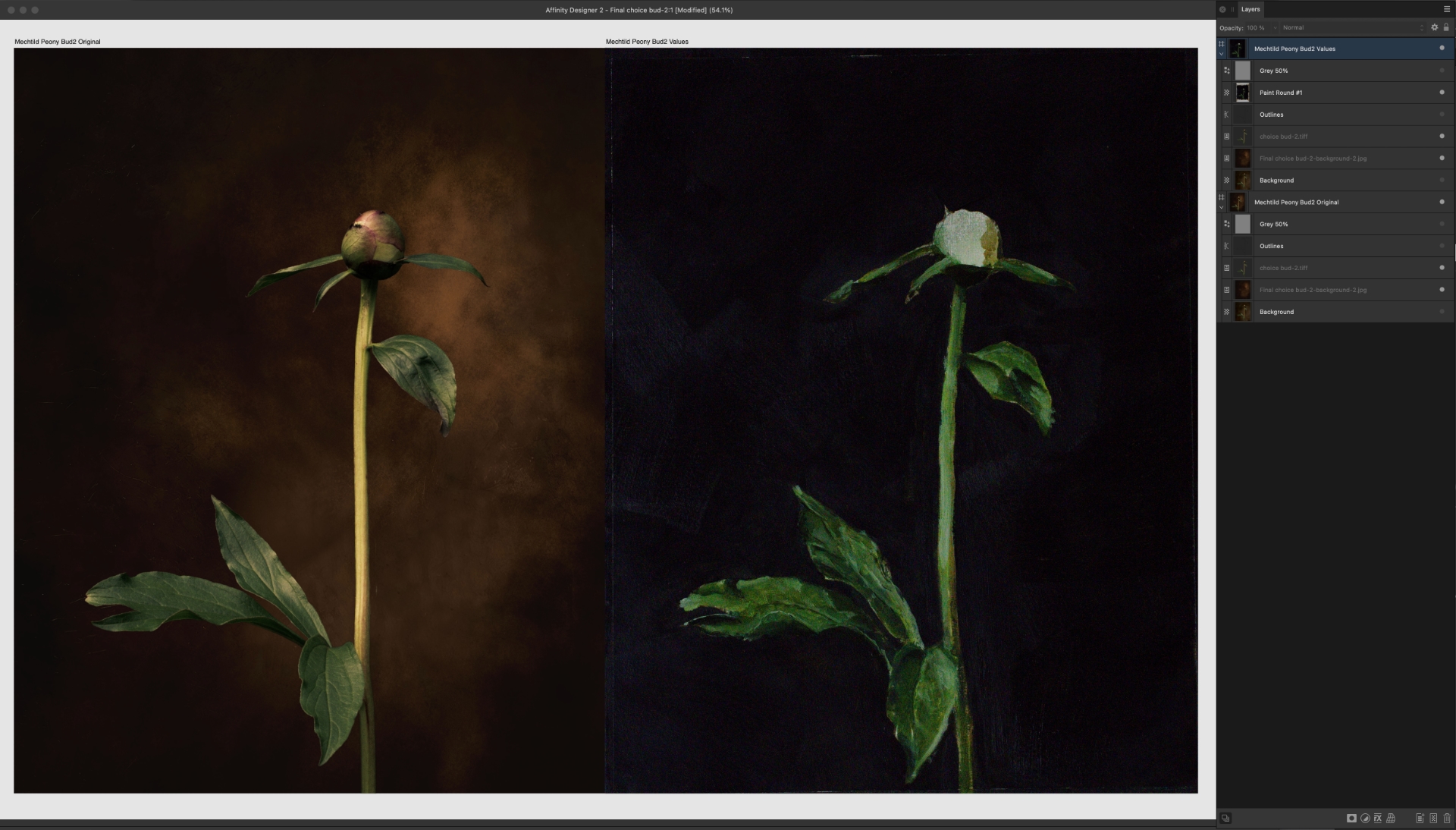The image size is (1456, 830).
Task: Click the Layers panel grip handle icon
Action: coord(1232,9)
